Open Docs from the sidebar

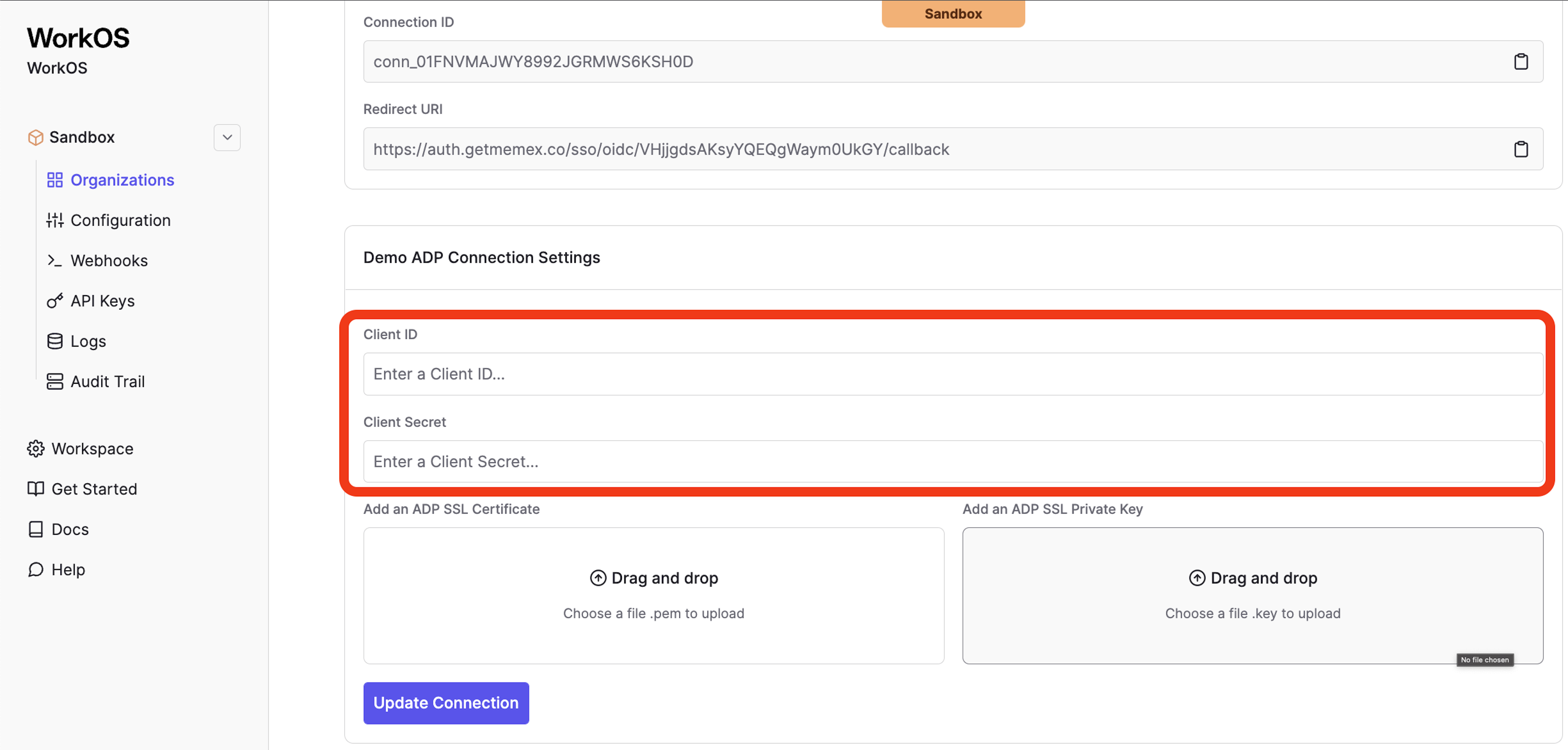pos(69,530)
